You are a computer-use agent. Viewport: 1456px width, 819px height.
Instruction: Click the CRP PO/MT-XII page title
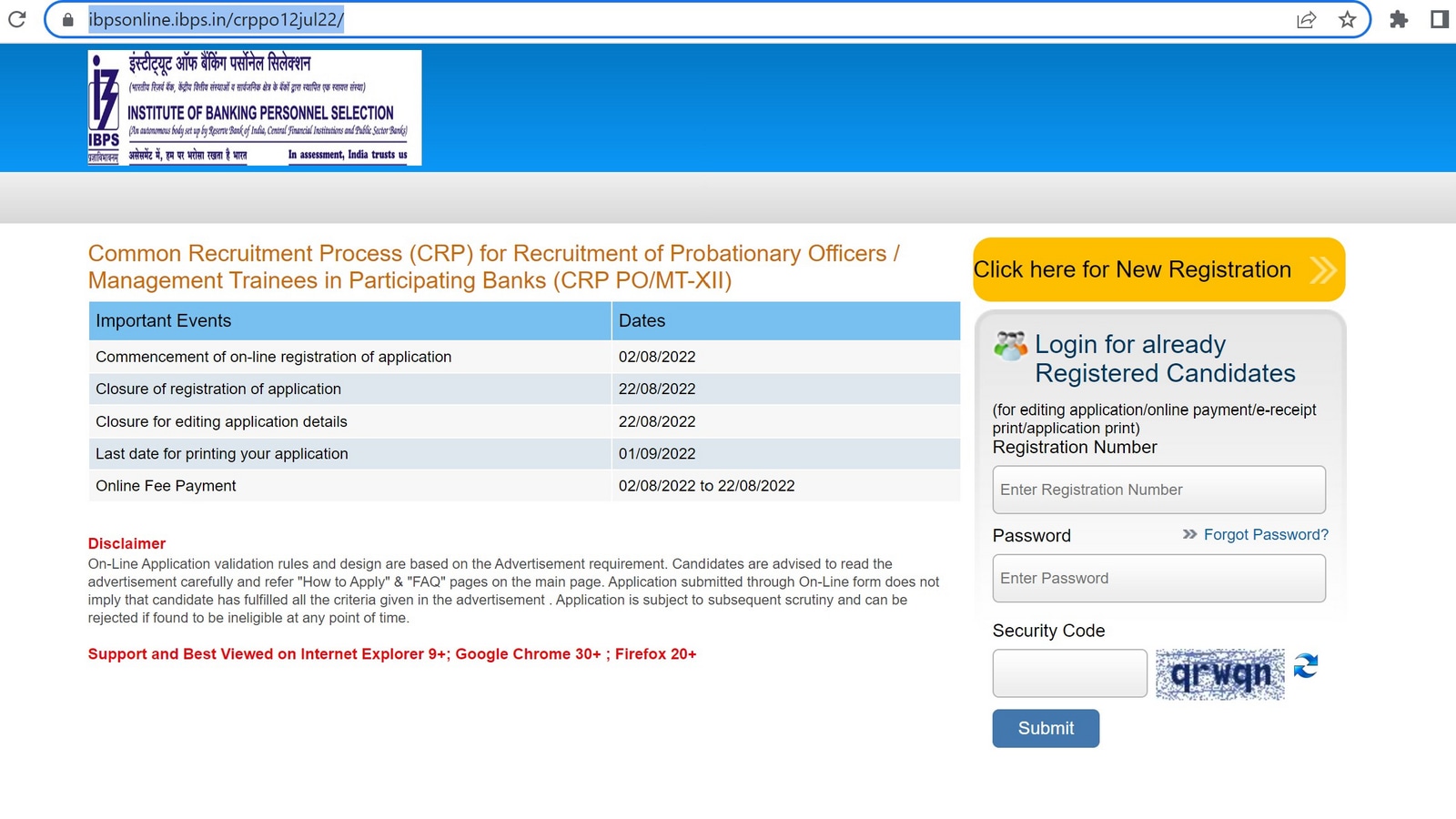tap(494, 267)
